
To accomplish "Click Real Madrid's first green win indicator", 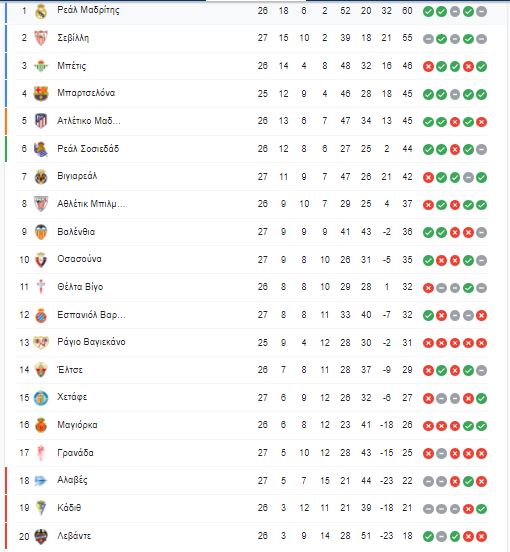I will pyautogui.click(x=428, y=12).
